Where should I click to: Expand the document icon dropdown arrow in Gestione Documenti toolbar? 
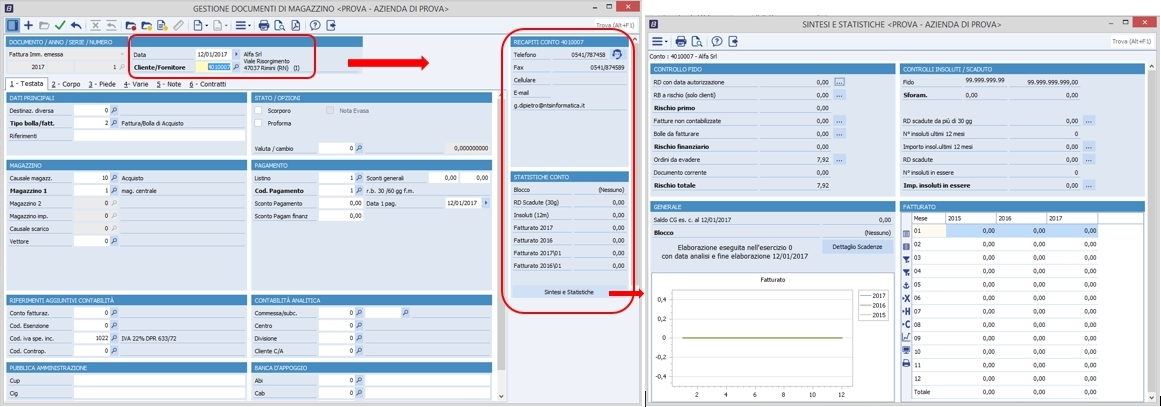coord(207,25)
